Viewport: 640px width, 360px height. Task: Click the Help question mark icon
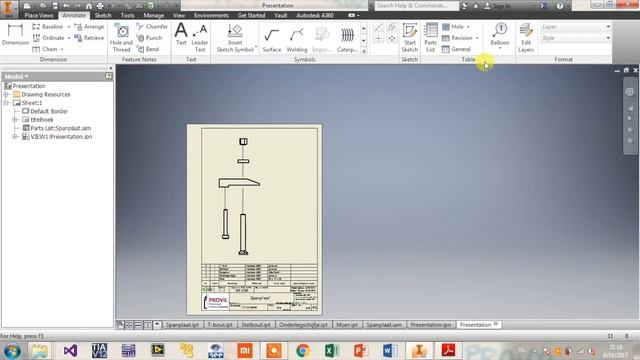tap(560, 5)
